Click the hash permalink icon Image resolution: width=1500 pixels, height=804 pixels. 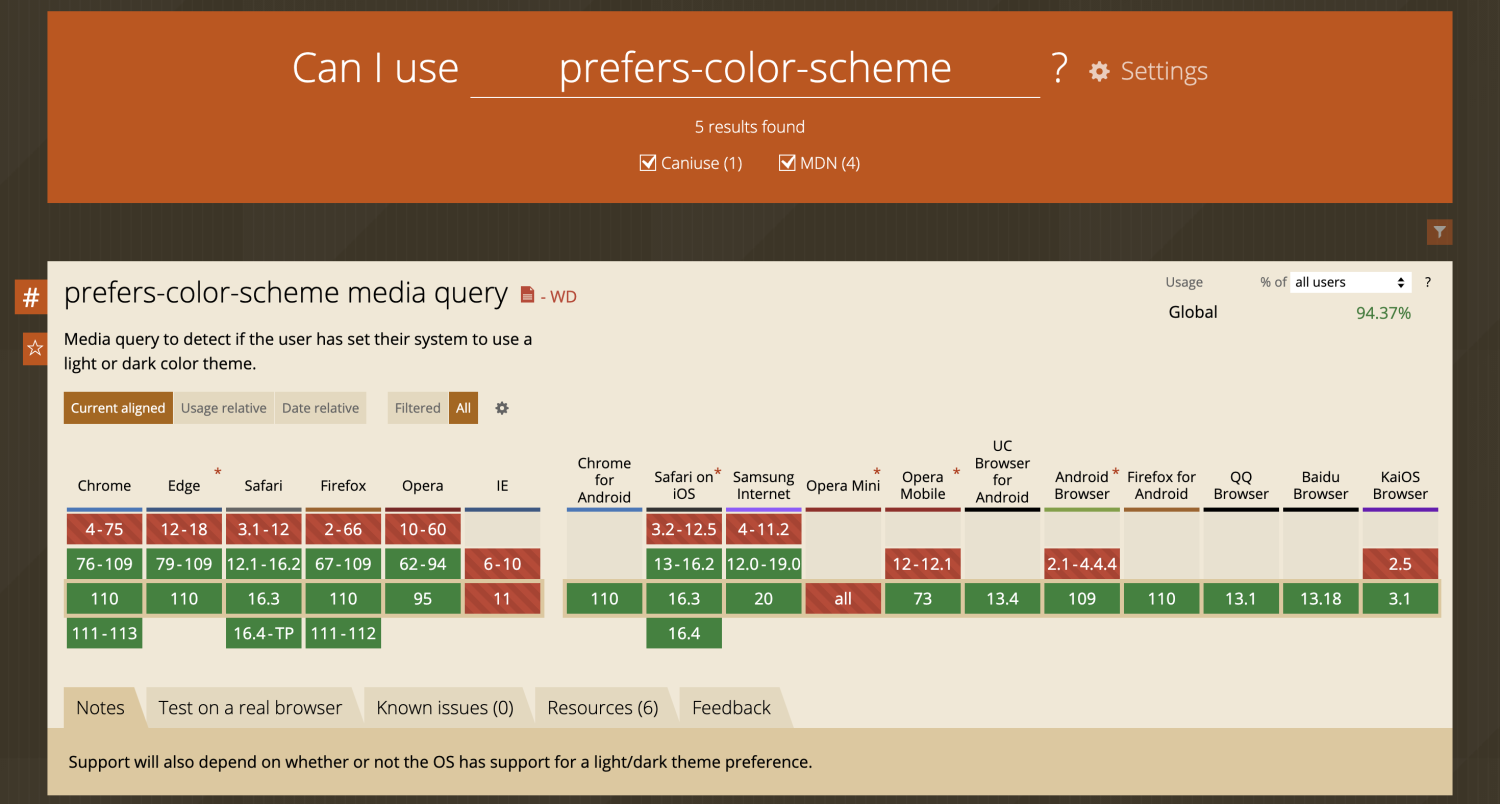[x=31, y=297]
